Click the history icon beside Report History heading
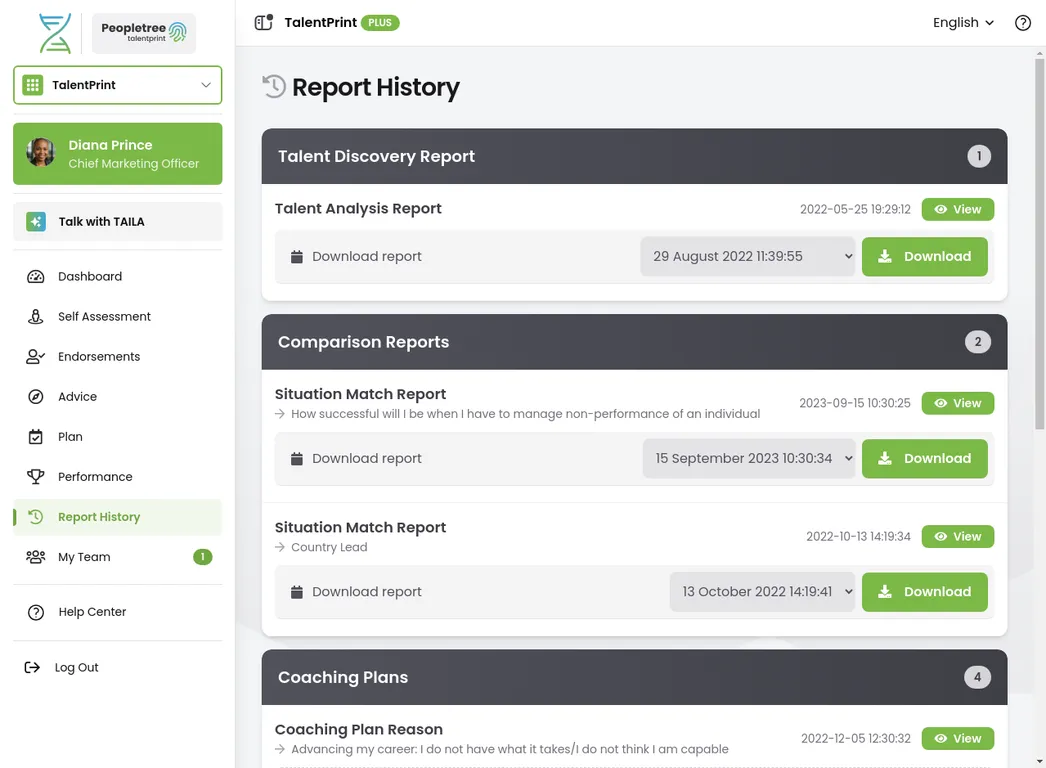Viewport: 1046px width, 768px height. point(274,87)
